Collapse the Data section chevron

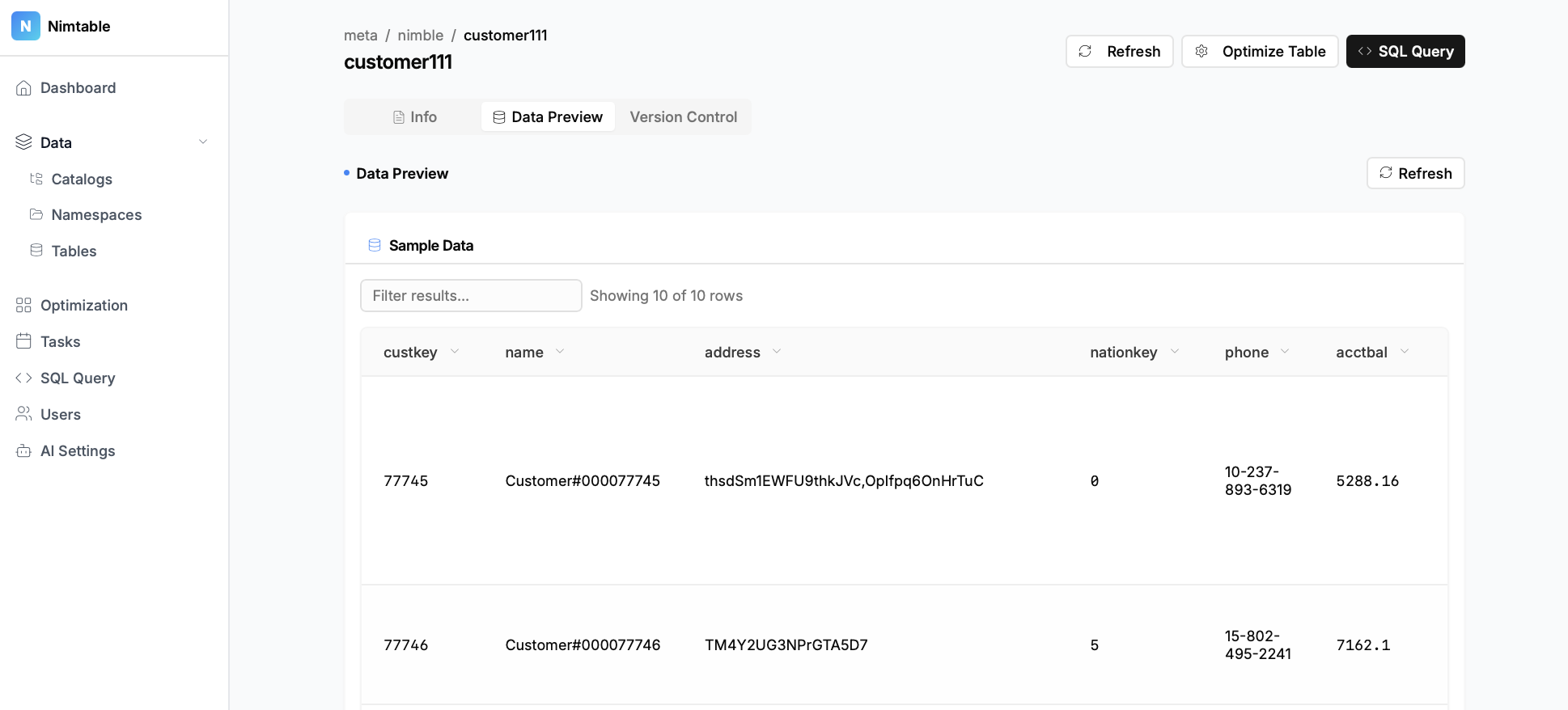point(203,142)
